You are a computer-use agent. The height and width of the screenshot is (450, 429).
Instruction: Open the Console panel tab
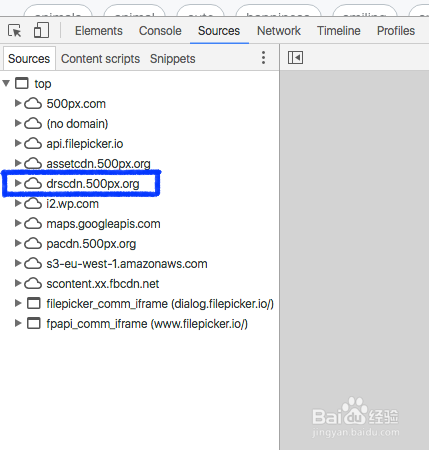160,31
